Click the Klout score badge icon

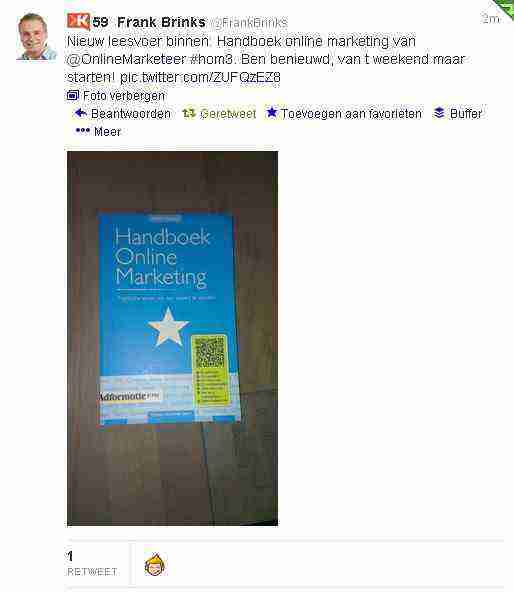click(79, 21)
